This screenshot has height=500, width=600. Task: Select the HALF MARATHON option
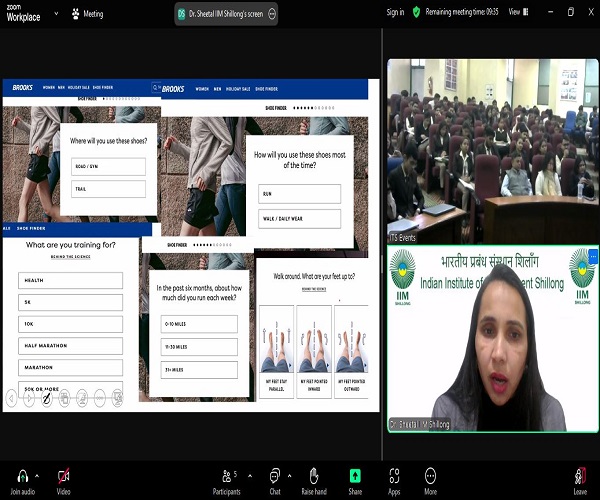pyautogui.click(x=70, y=346)
